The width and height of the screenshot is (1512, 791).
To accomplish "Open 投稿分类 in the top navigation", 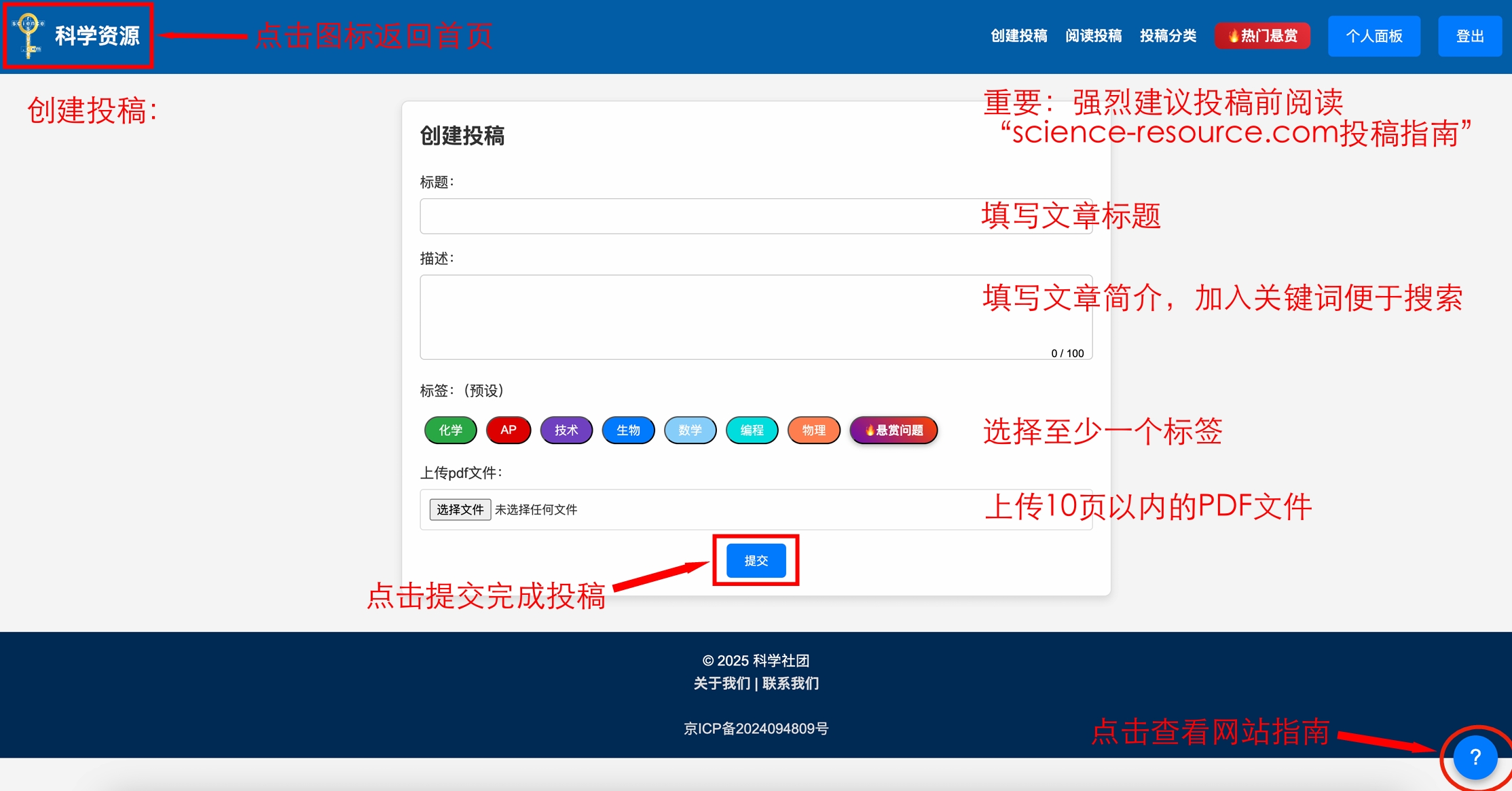I will point(1168,36).
